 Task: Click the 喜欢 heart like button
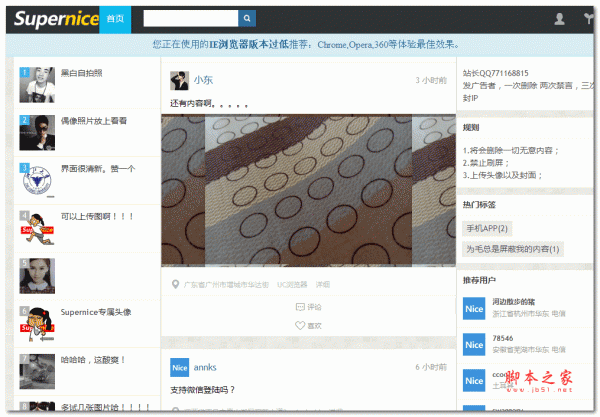308,326
